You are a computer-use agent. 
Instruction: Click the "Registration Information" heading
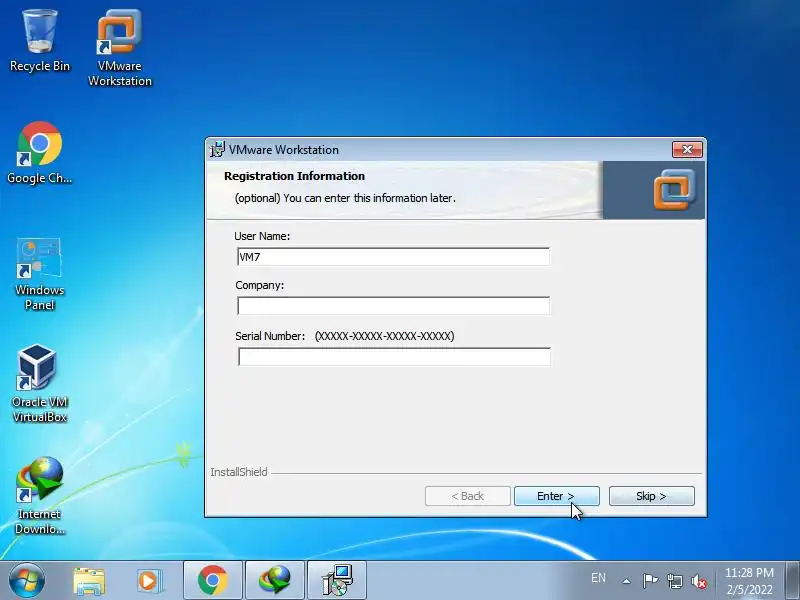click(294, 176)
